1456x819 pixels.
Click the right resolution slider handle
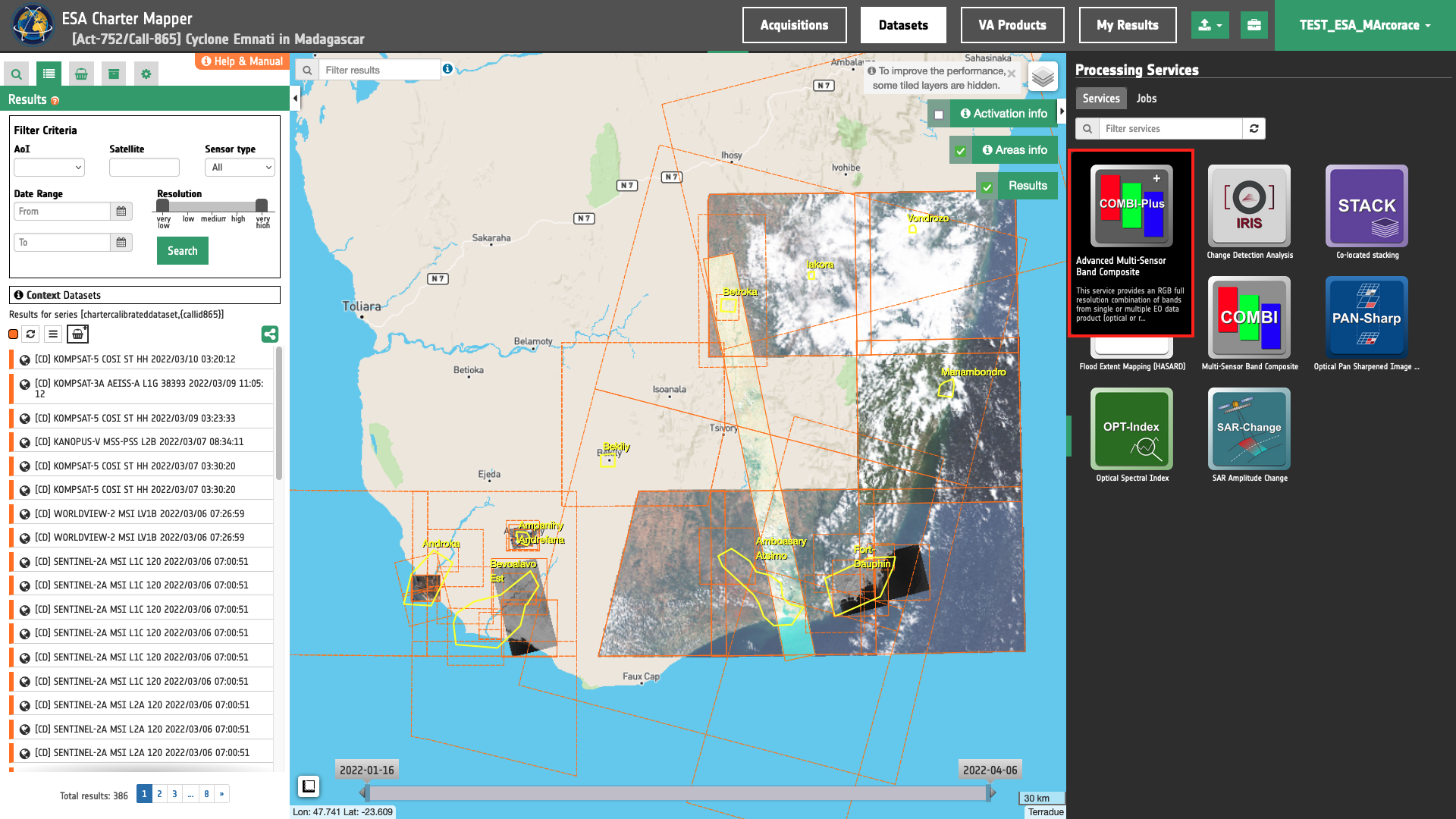[262, 206]
